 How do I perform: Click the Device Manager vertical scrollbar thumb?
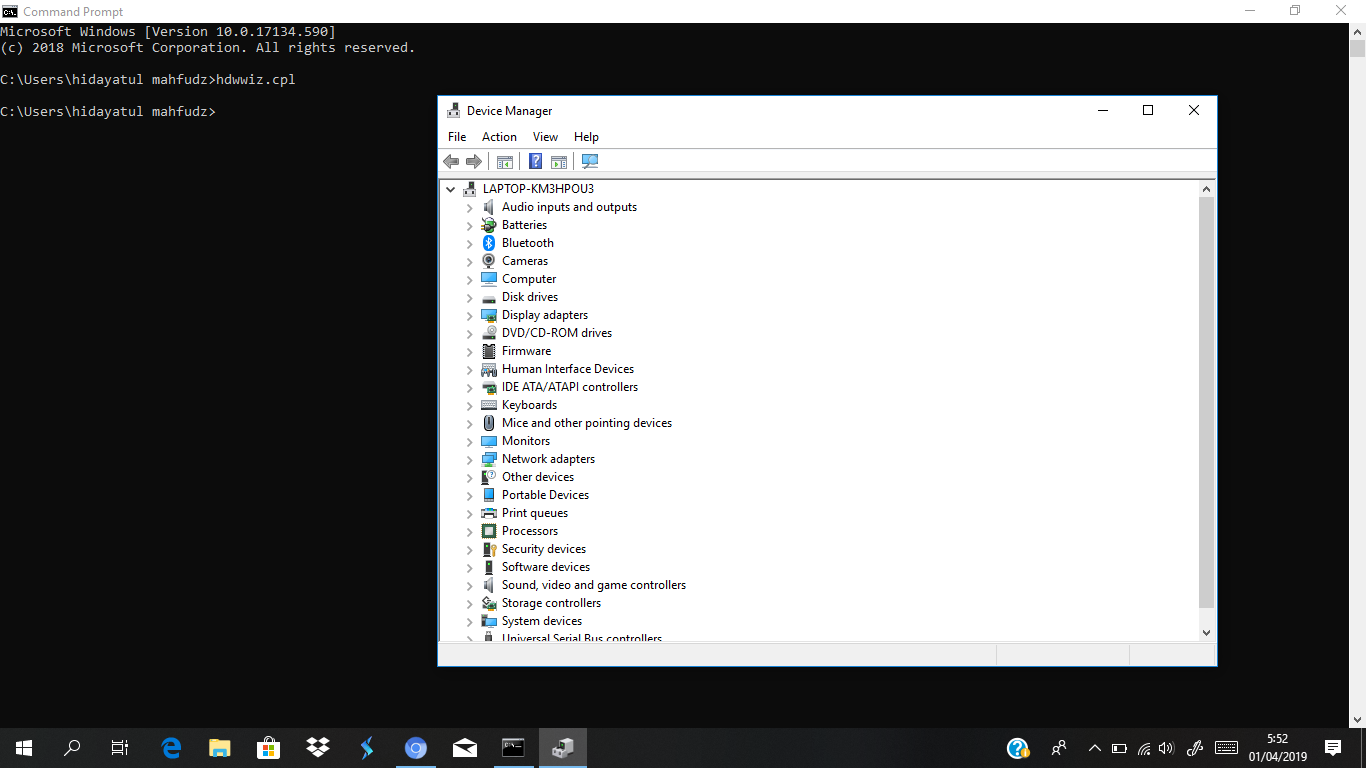click(1206, 402)
